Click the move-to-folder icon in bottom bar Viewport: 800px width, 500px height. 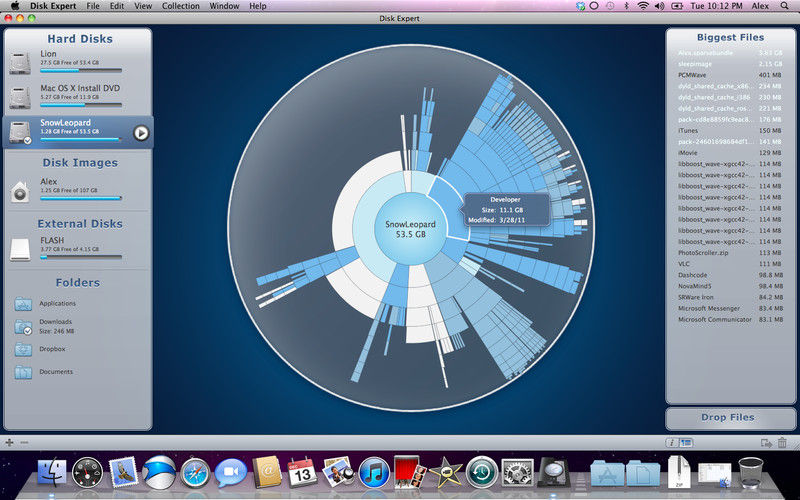(x=766, y=443)
